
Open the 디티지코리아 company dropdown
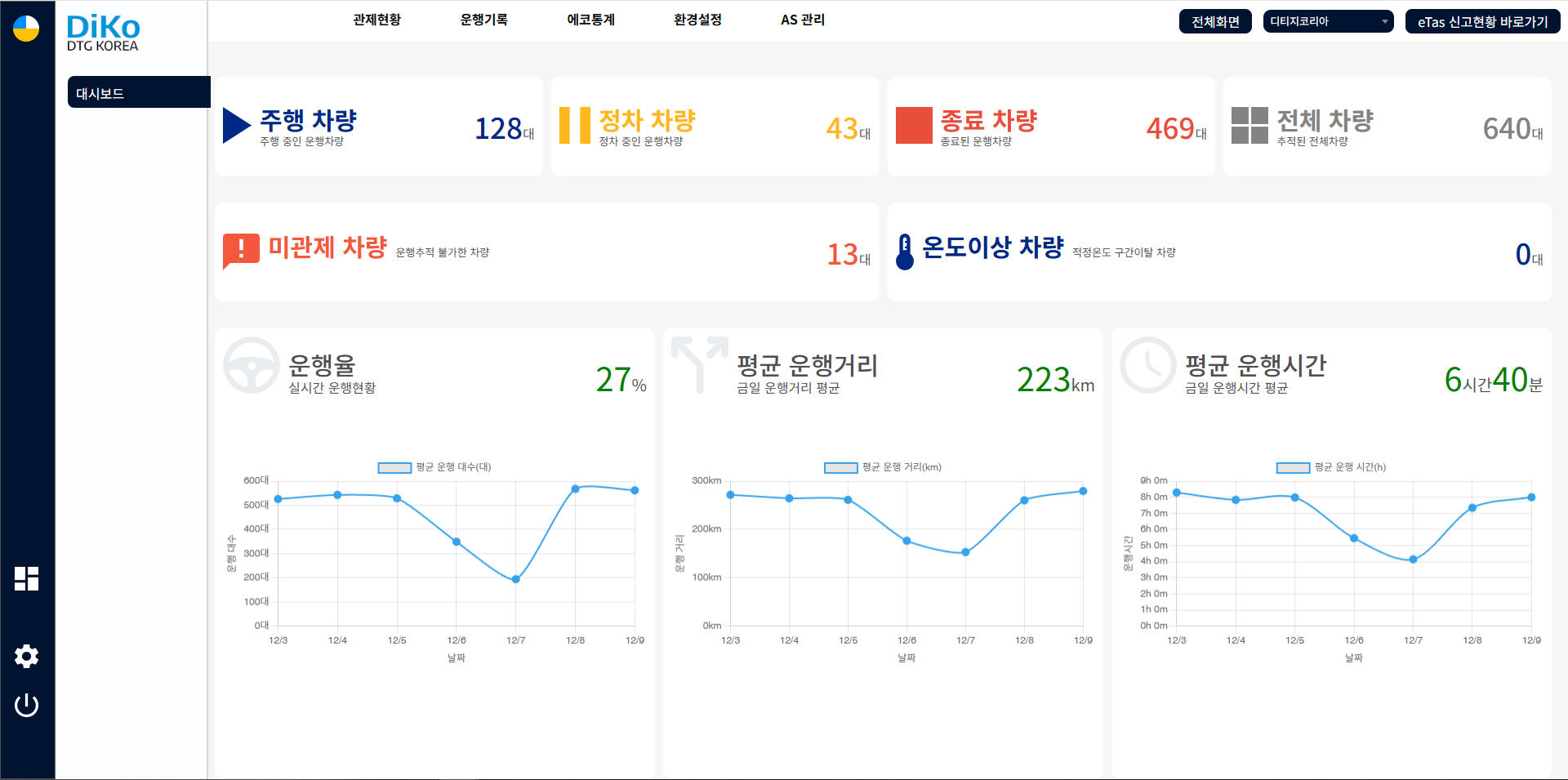[1328, 22]
